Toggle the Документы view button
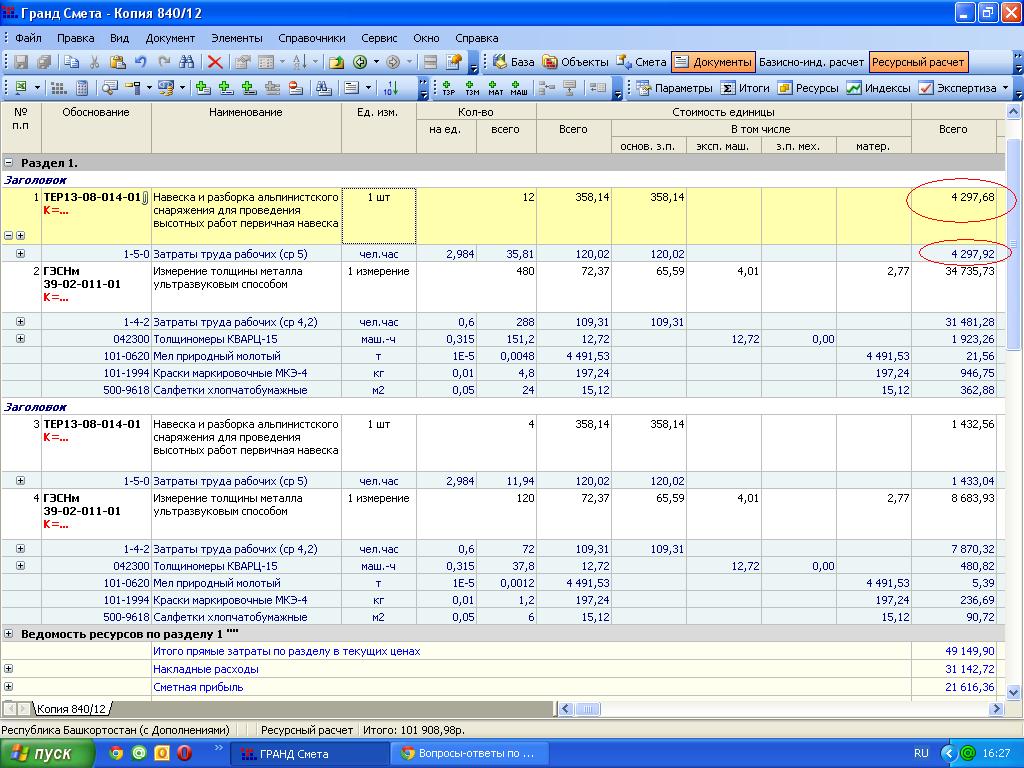Viewport: 1024px width, 768px height. coord(712,62)
